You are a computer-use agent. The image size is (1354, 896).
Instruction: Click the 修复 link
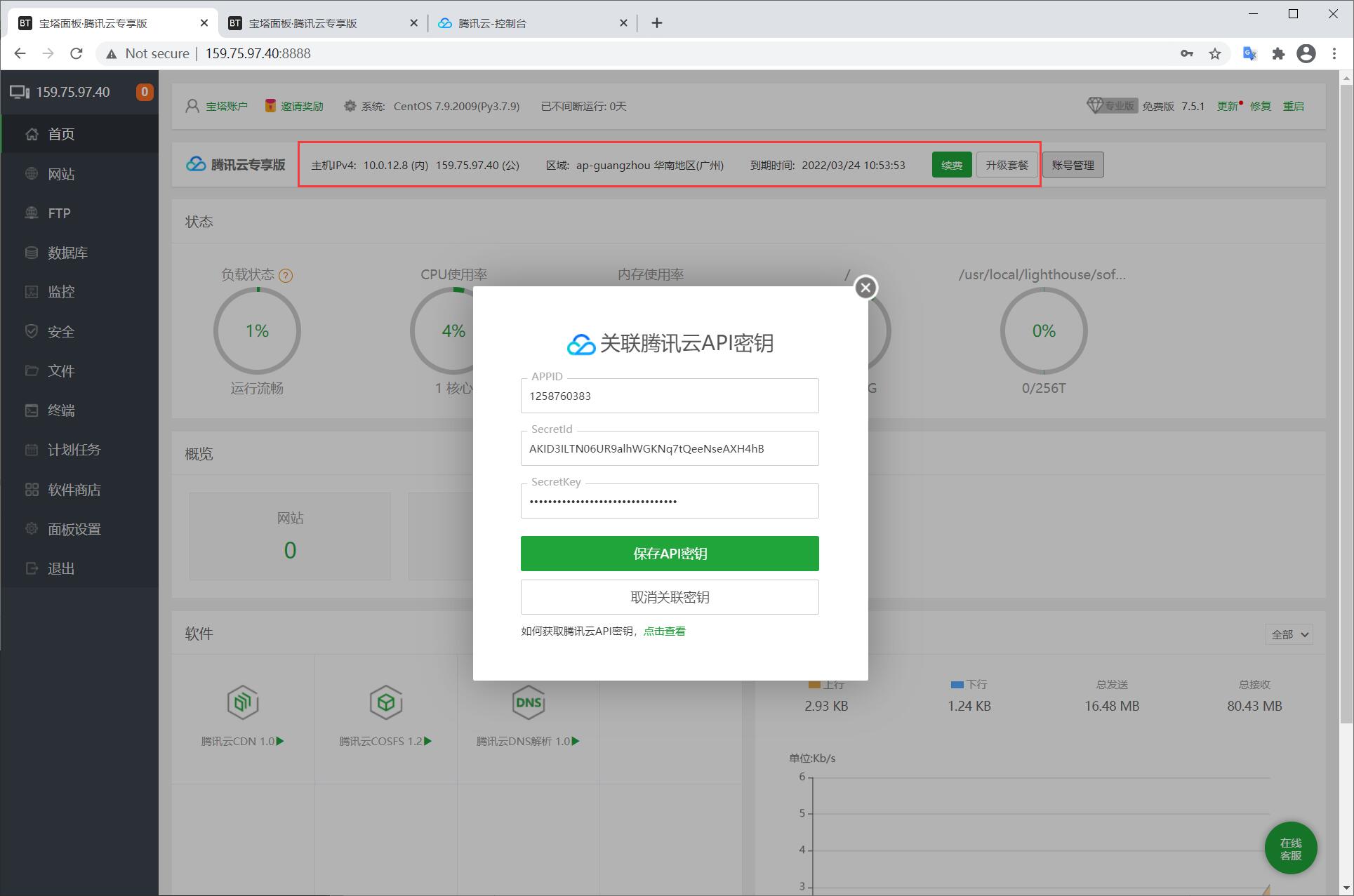(x=1261, y=106)
